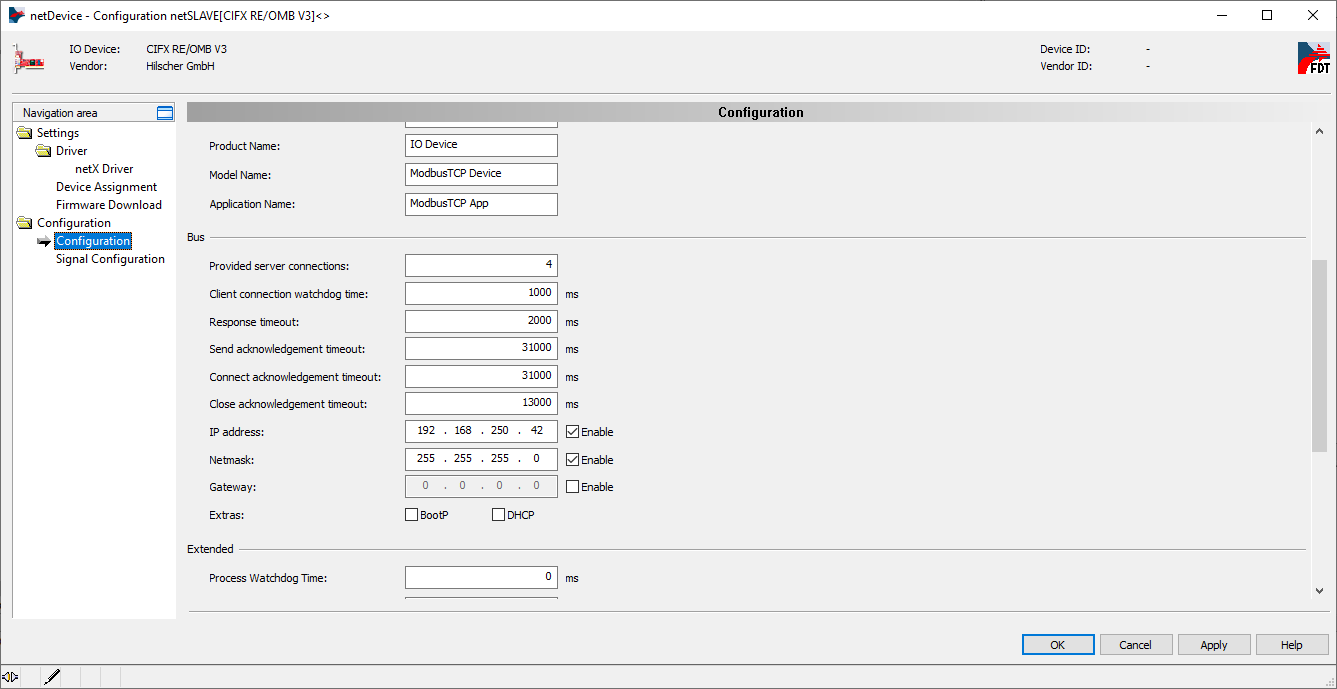Click the OK button
Viewport: 1337px width, 689px height.
[x=1058, y=645]
